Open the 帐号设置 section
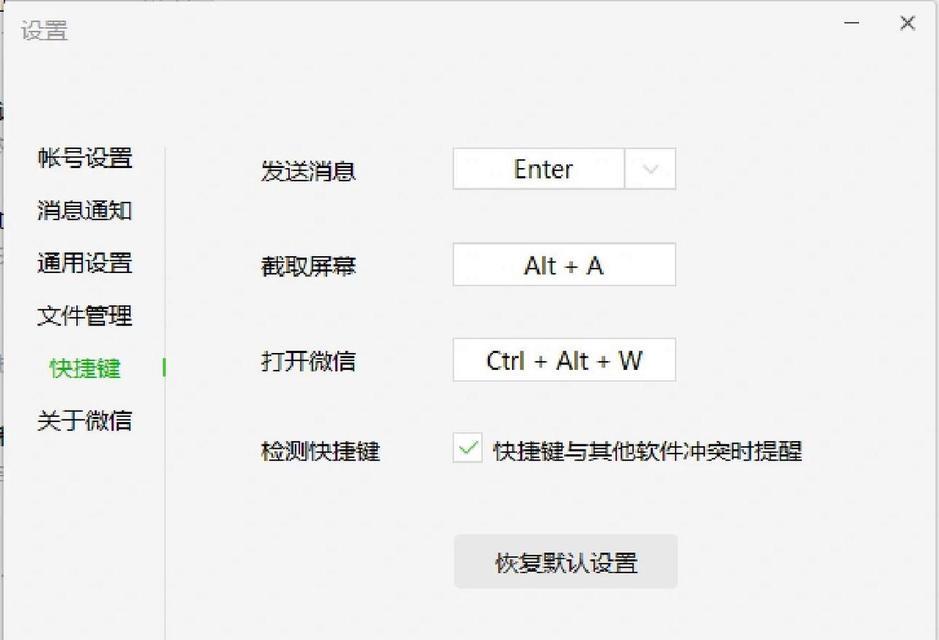 click(85, 158)
